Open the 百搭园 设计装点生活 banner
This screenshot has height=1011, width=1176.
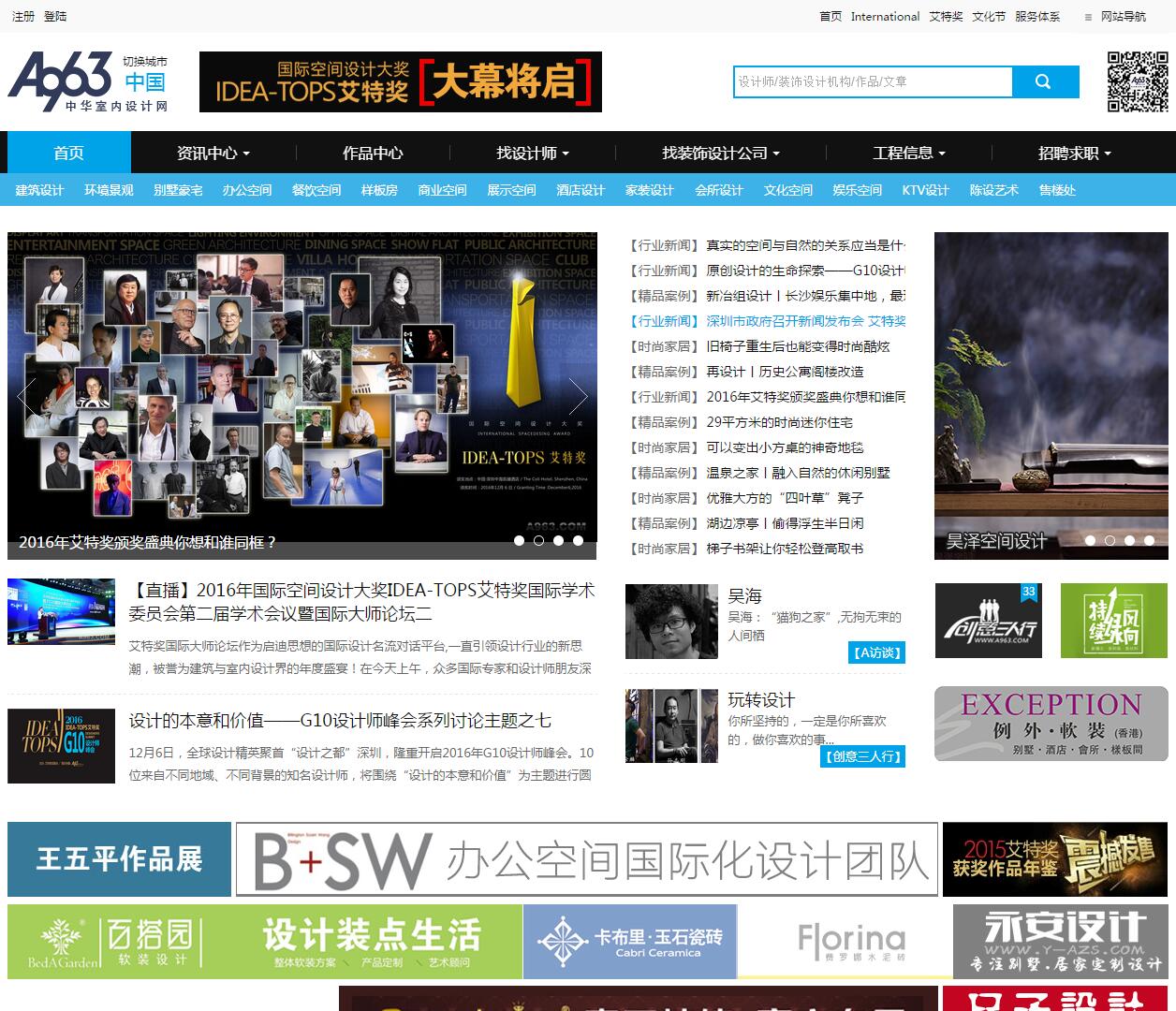click(265, 942)
